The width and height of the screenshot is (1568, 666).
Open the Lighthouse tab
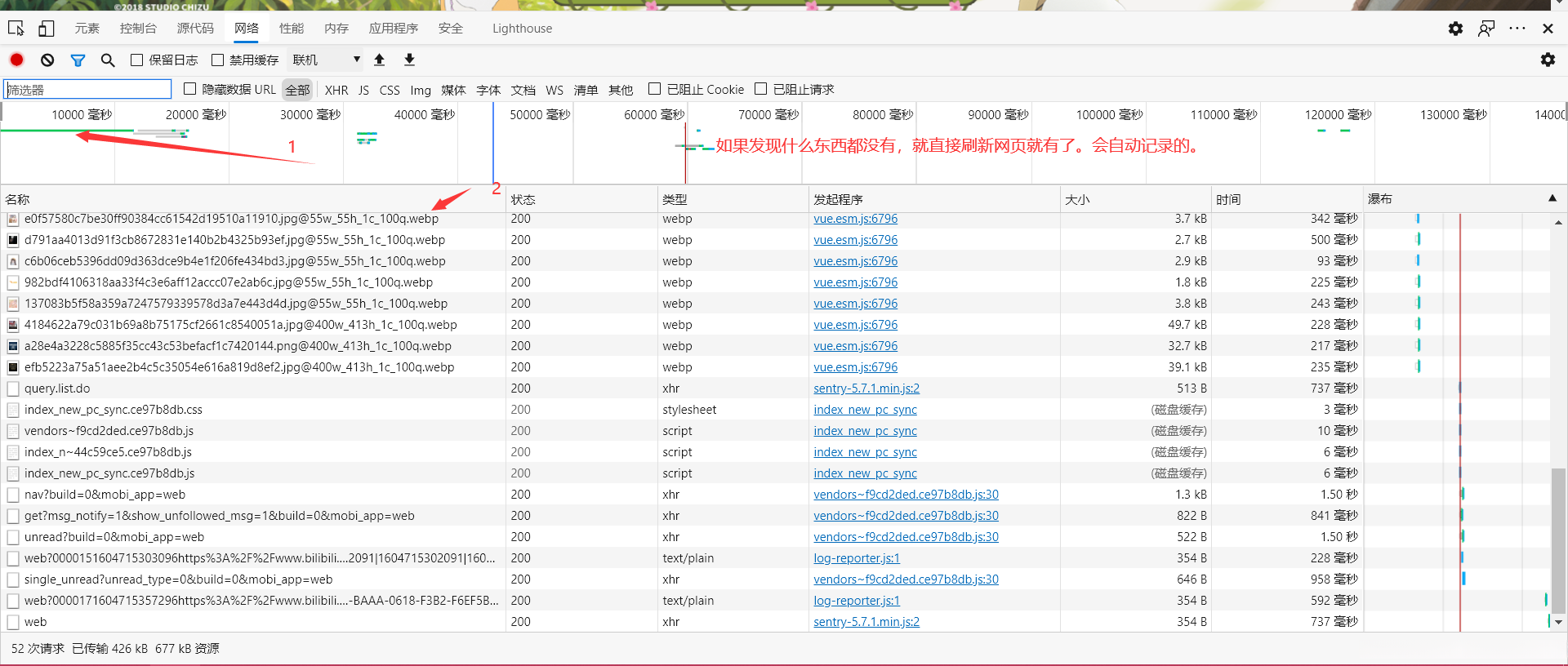(x=523, y=29)
